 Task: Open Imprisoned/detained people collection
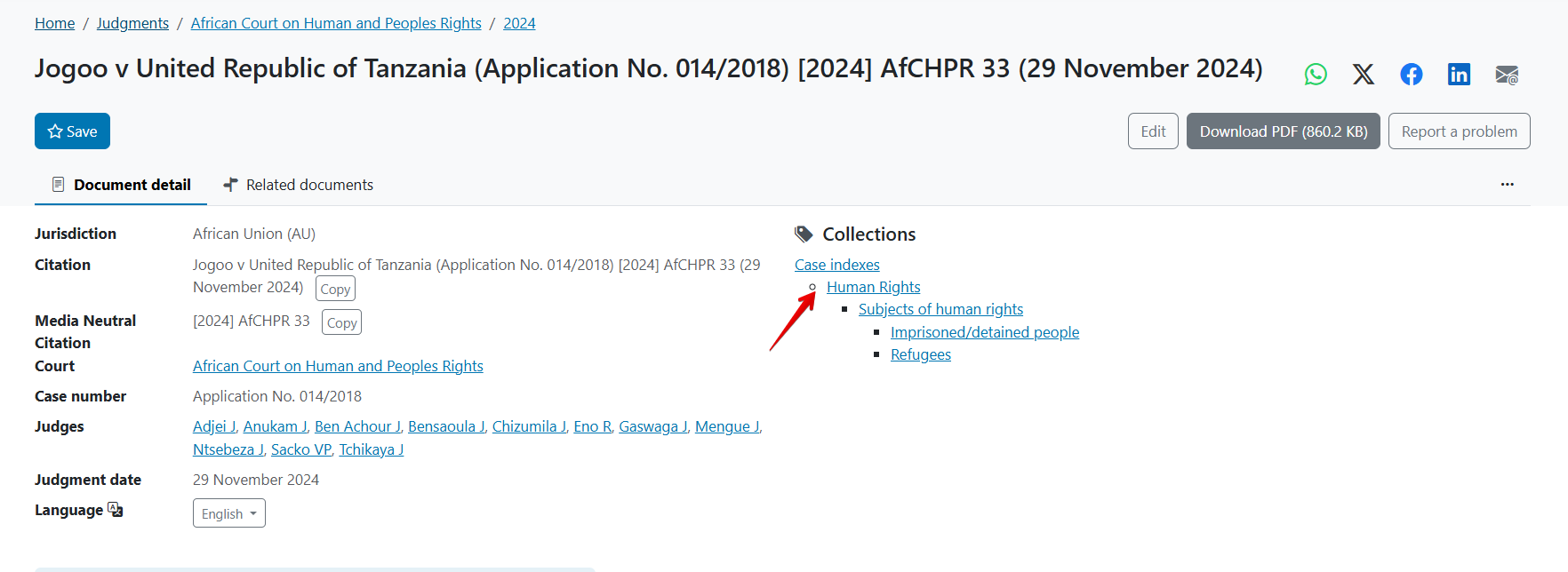pyautogui.click(x=984, y=332)
